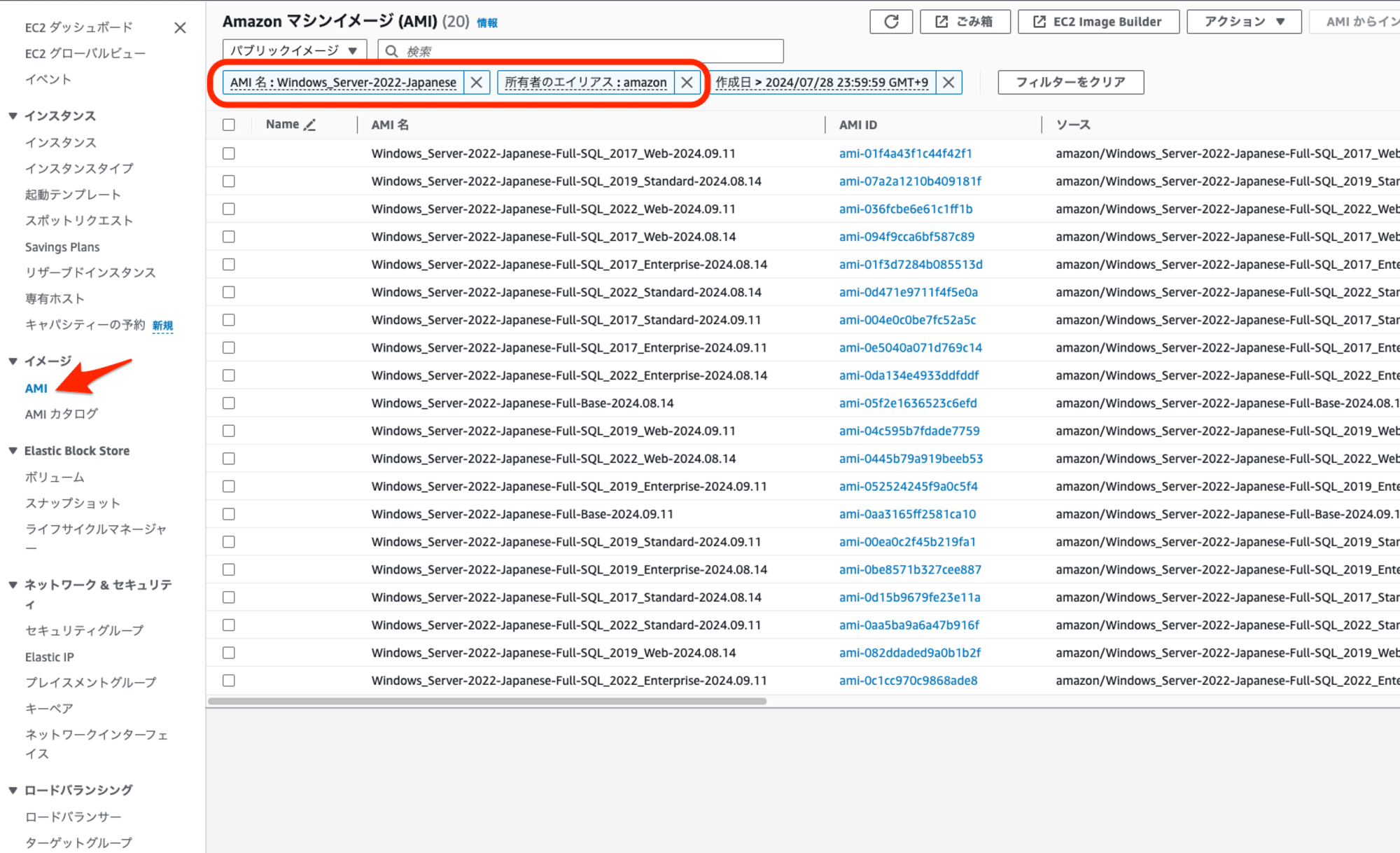Click the Name column edit pencil icon
This screenshot has height=853, width=1400.
click(310, 125)
